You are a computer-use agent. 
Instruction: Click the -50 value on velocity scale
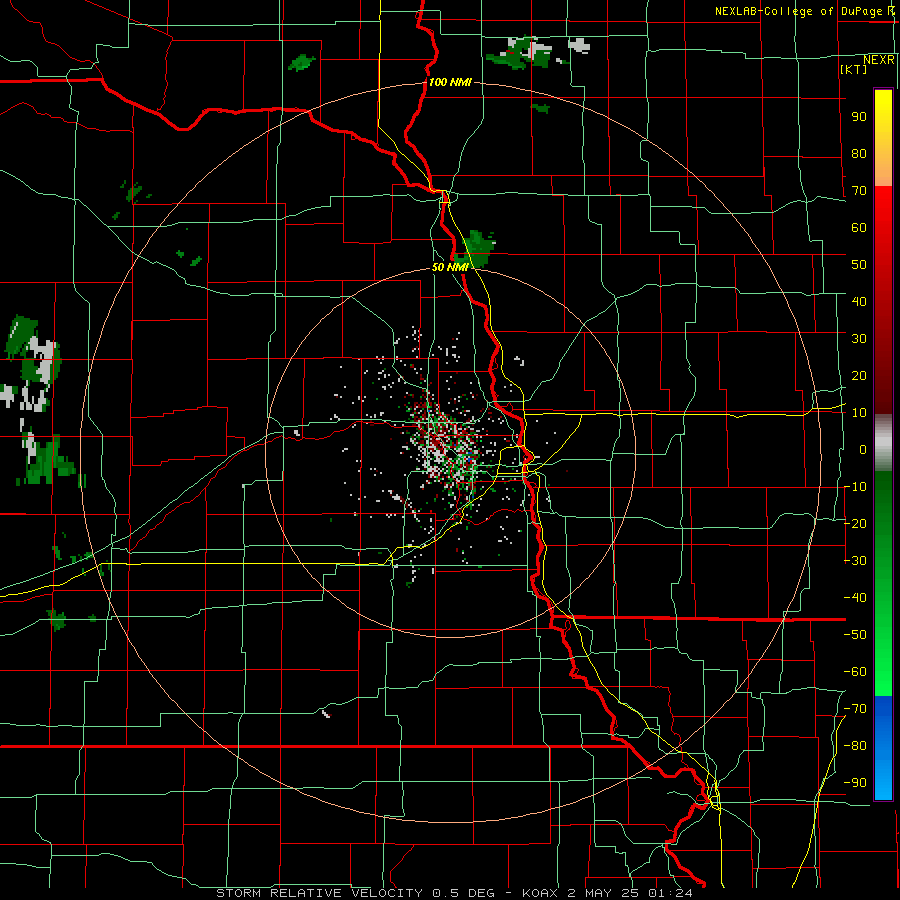tap(855, 635)
